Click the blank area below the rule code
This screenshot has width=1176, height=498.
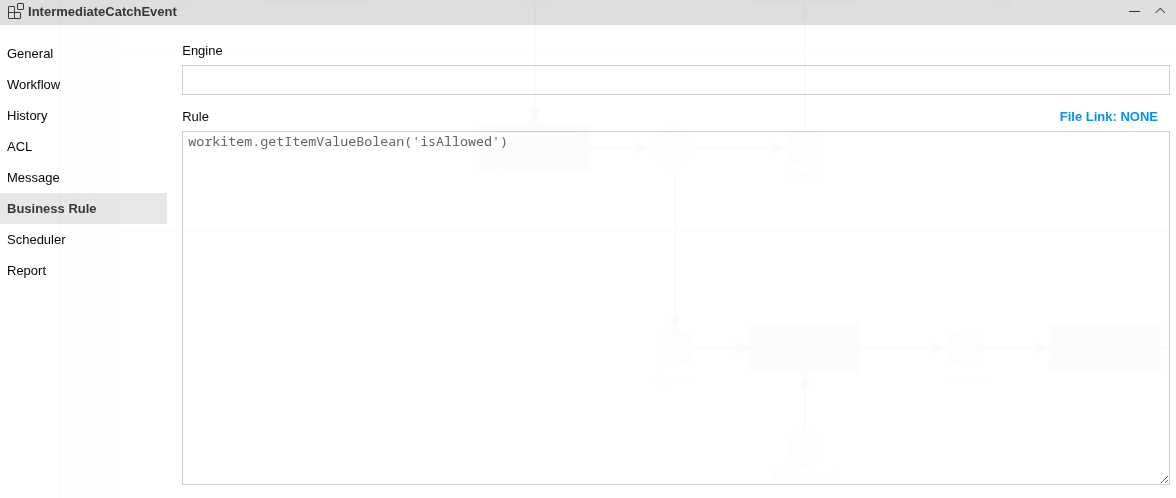click(x=675, y=320)
